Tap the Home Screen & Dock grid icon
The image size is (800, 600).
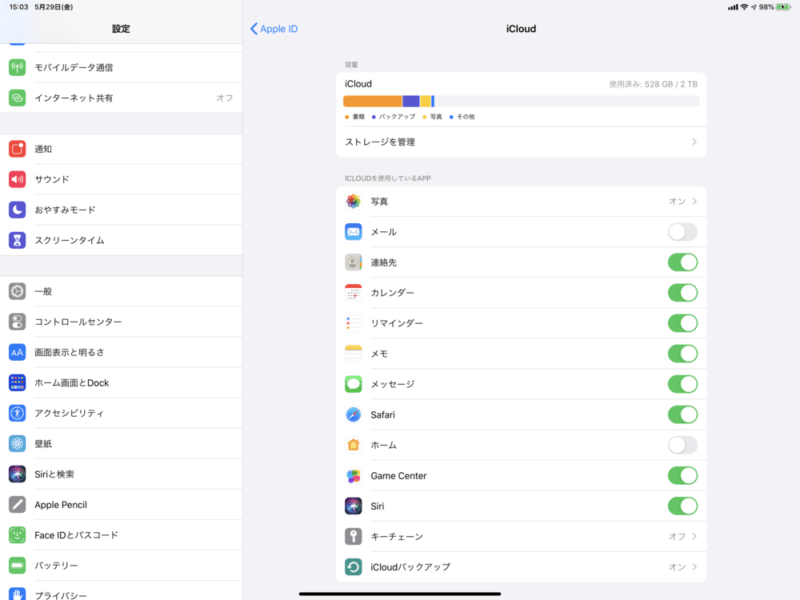click(x=17, y=383)
